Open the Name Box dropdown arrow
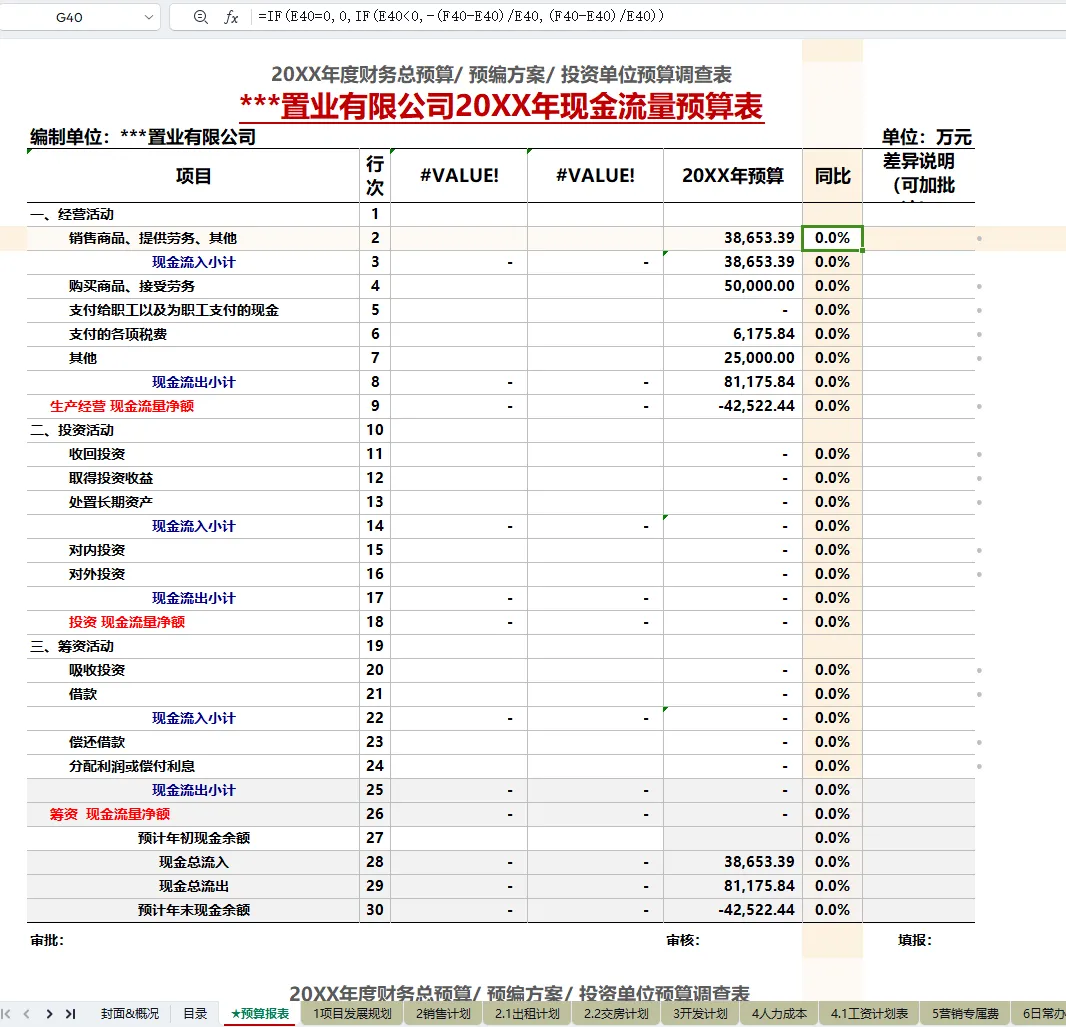This screenshot has height=1027, width=1066. (148, 17)
